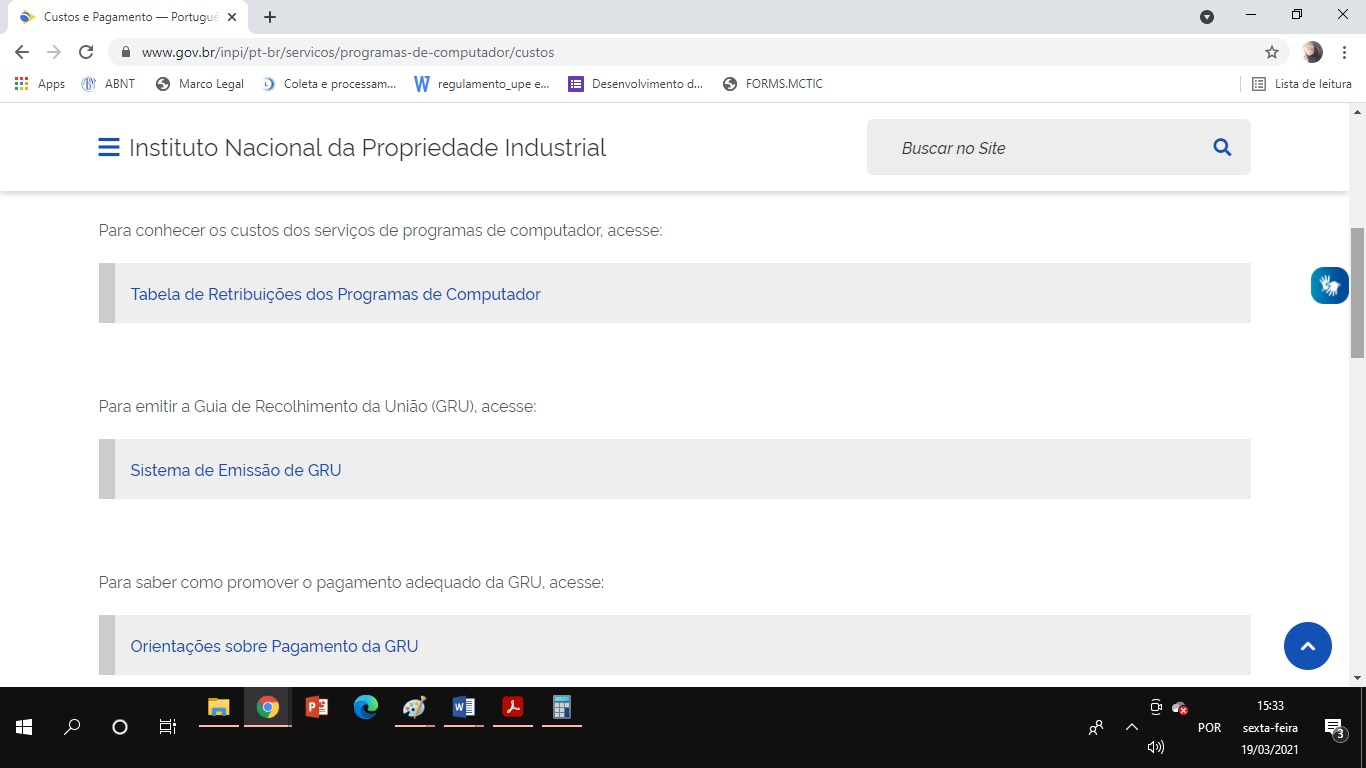Open Microsoft Edge from taskbar
This screenshot has width=1366, height=768.
click(366, 708)
